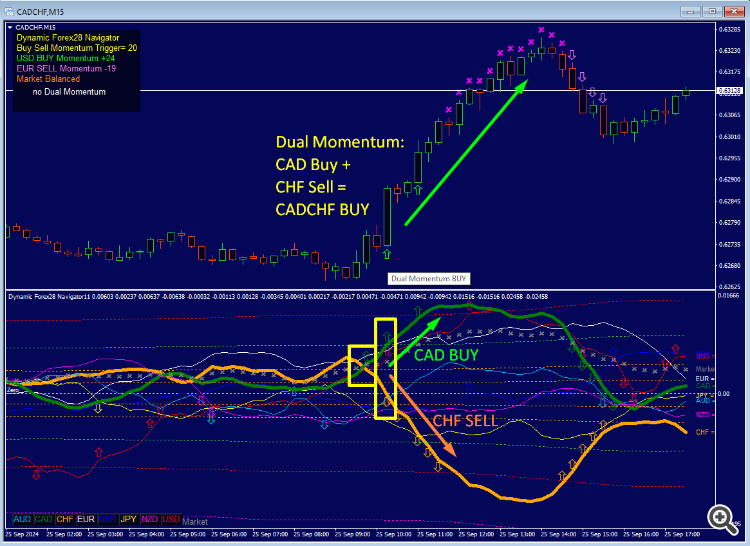The width and height of the screenshot is (750, 546).
Task: Click 'Buy Sell Momentum Trigger= 20' text
Action: click(77, 48)
